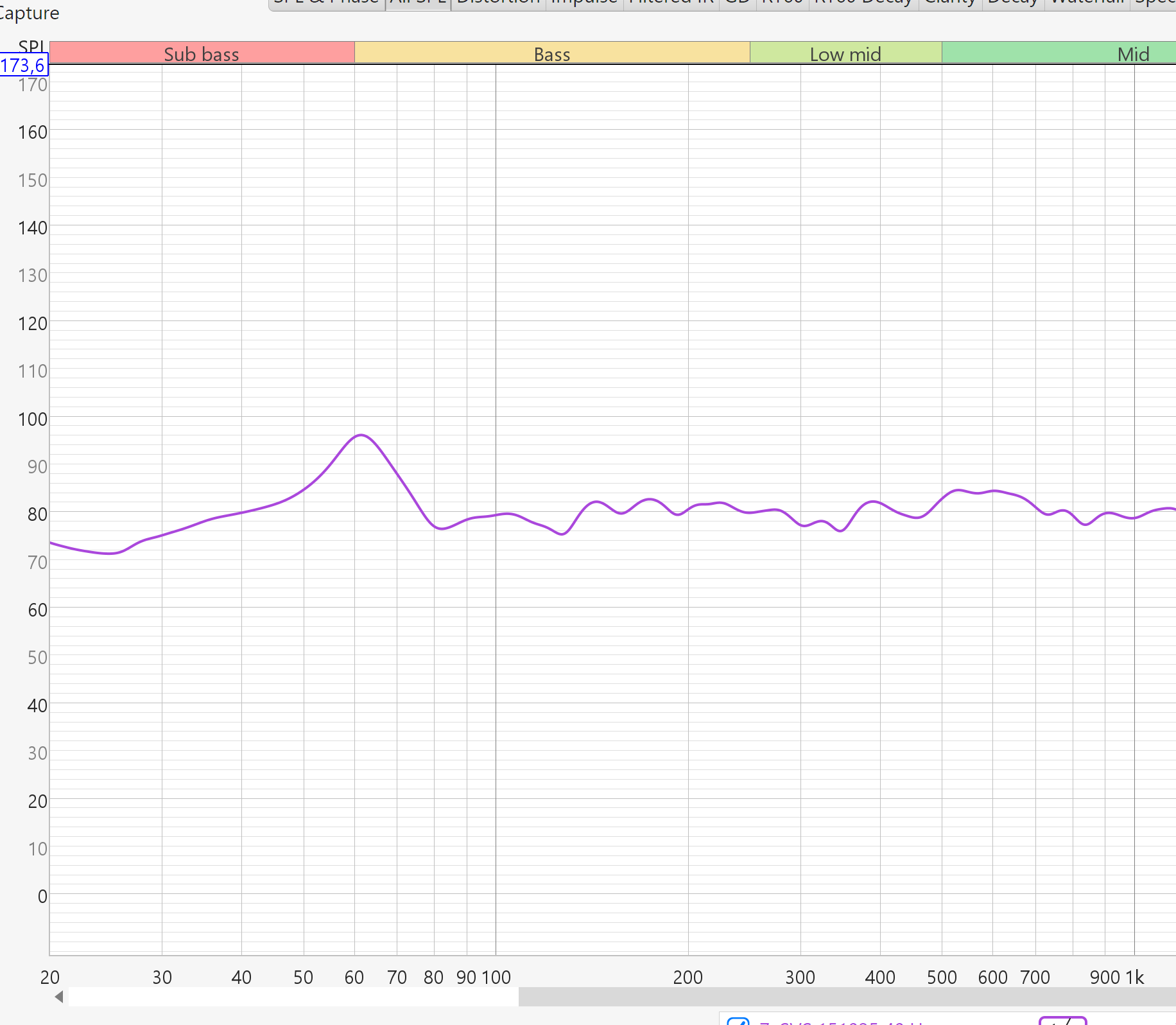
Task: Select the Impulse tab
Action: point(584,3)
